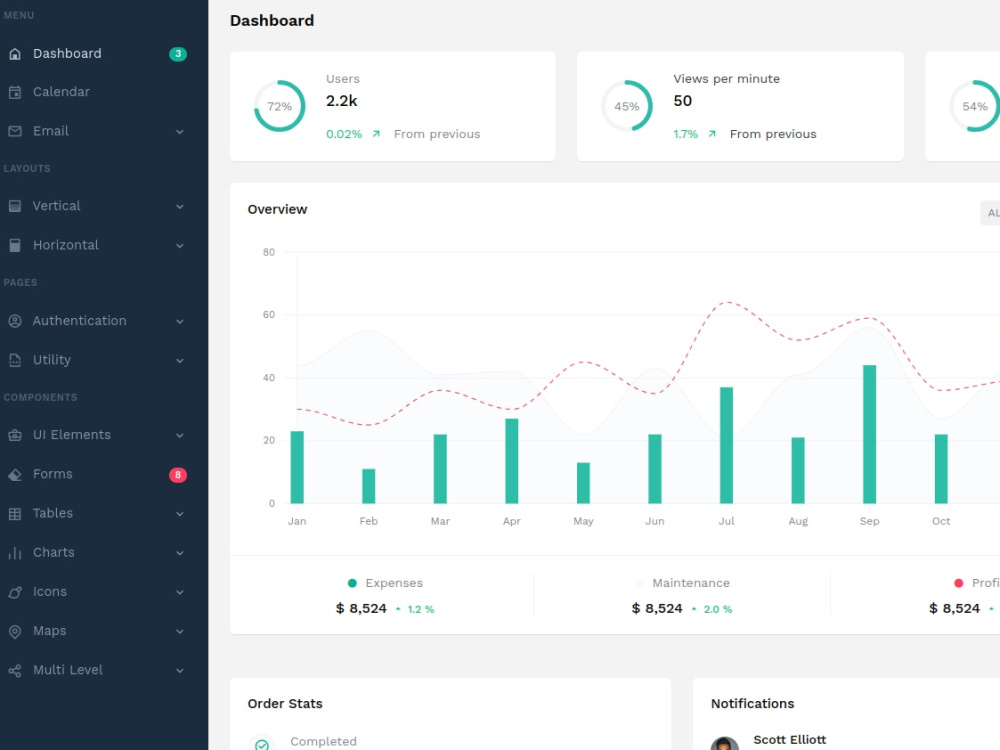
Task: Click the Maps location pin icon
Action: pos(15,632)
